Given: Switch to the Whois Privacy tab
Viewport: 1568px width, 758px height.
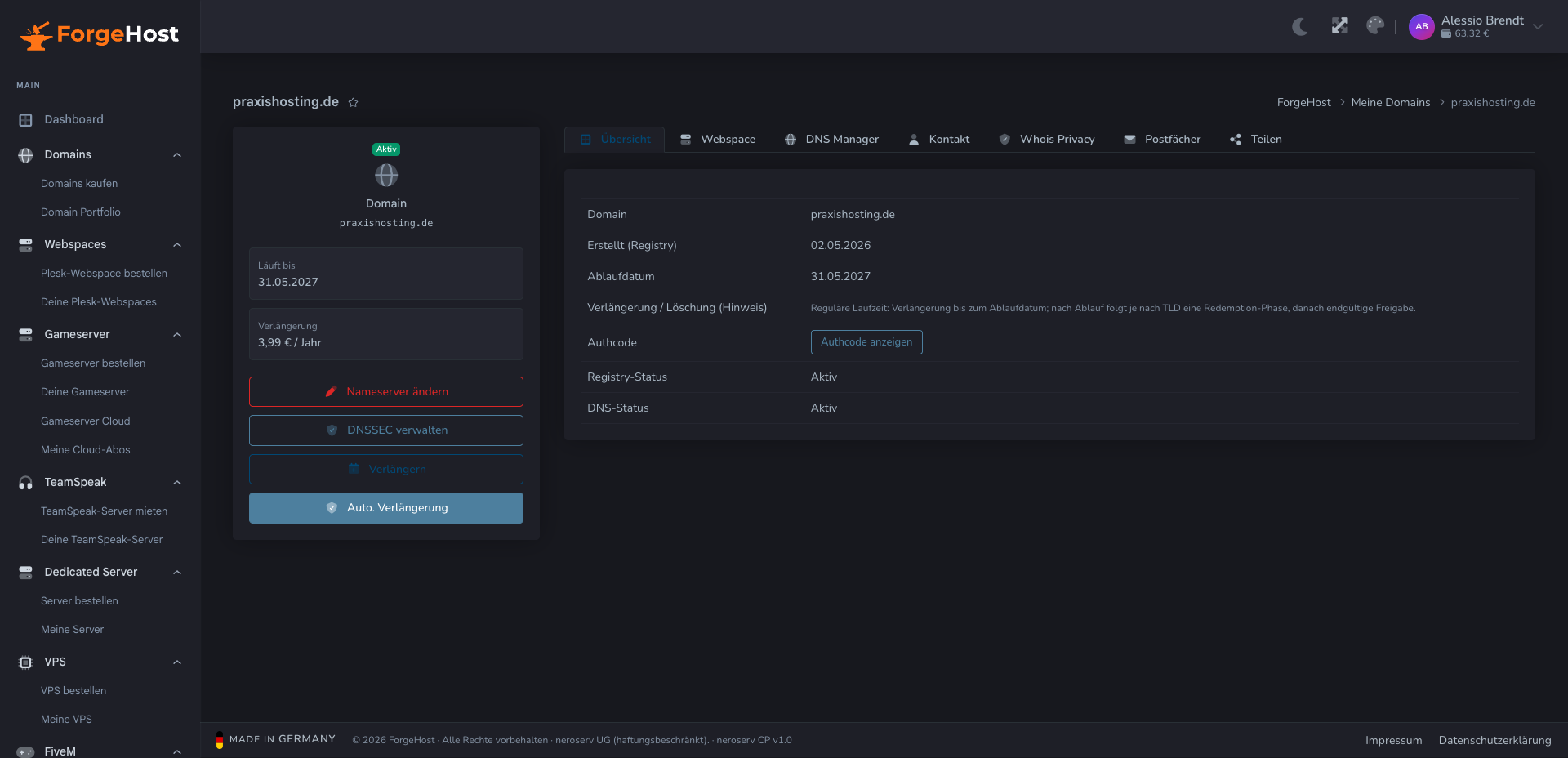Looking at the screenshot, I should [x=1047, y=140].
